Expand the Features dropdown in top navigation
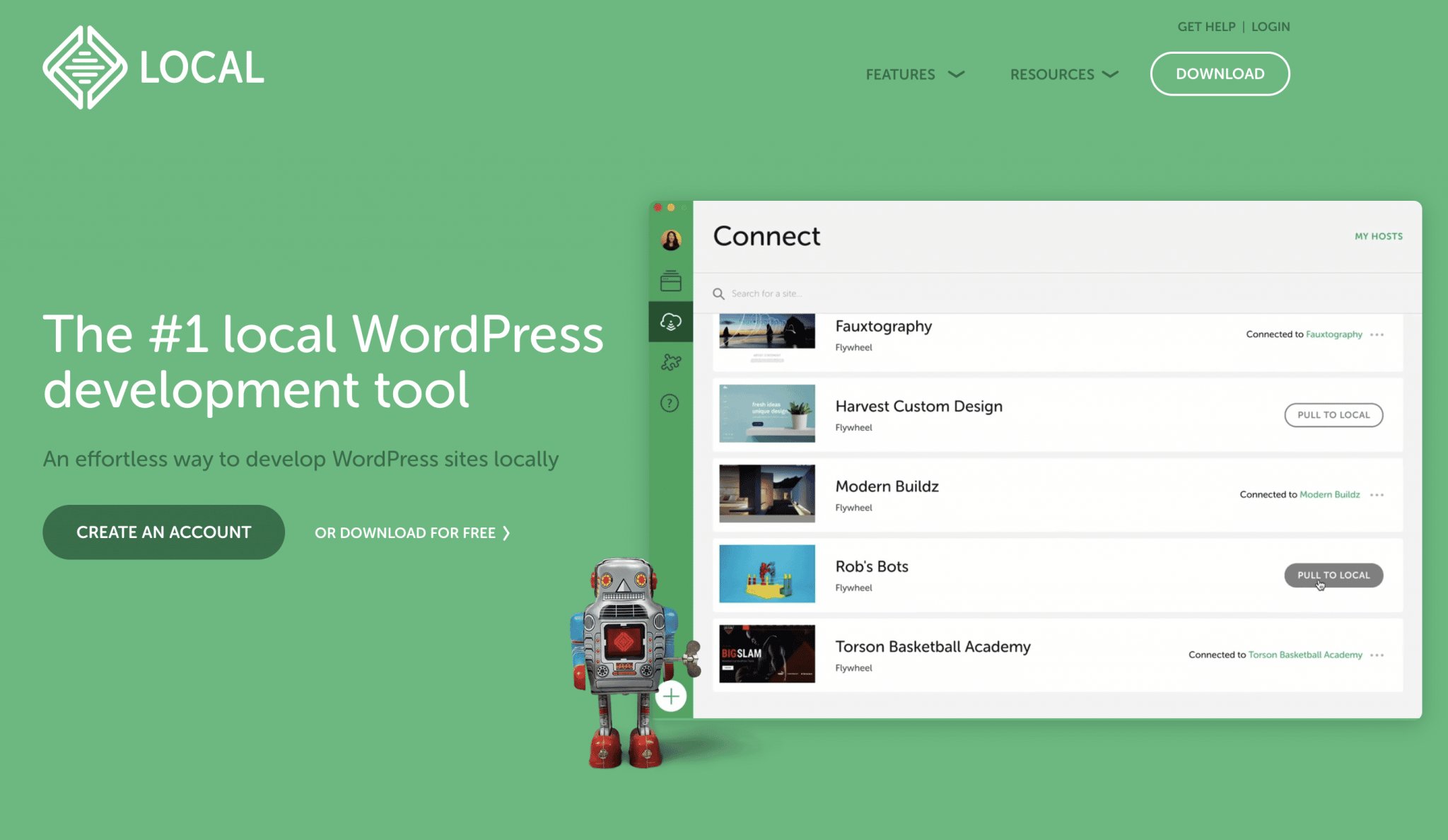The width and height of the screenshot is (1448, 840). 915,74
